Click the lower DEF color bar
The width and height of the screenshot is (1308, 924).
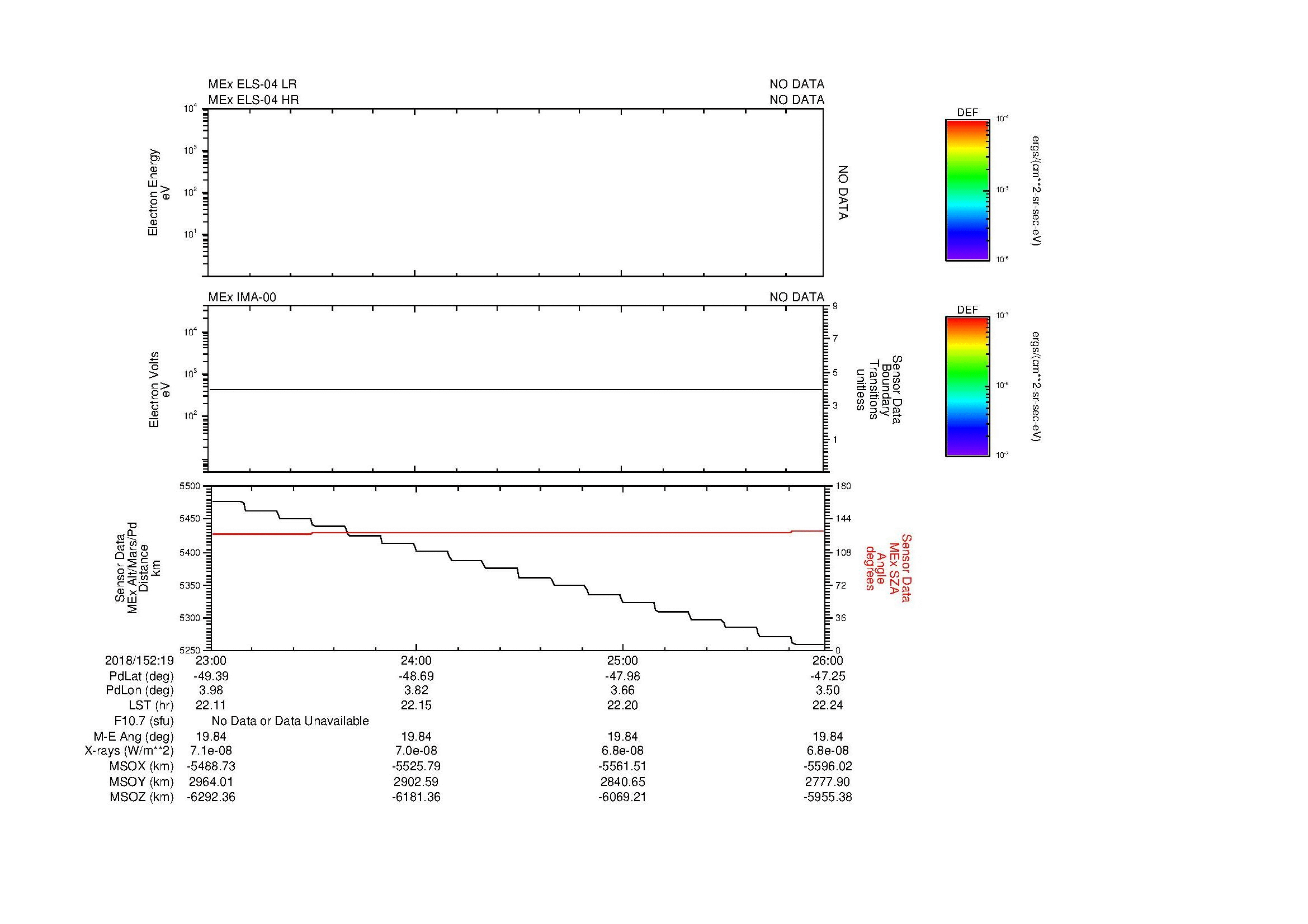point(967,387)
